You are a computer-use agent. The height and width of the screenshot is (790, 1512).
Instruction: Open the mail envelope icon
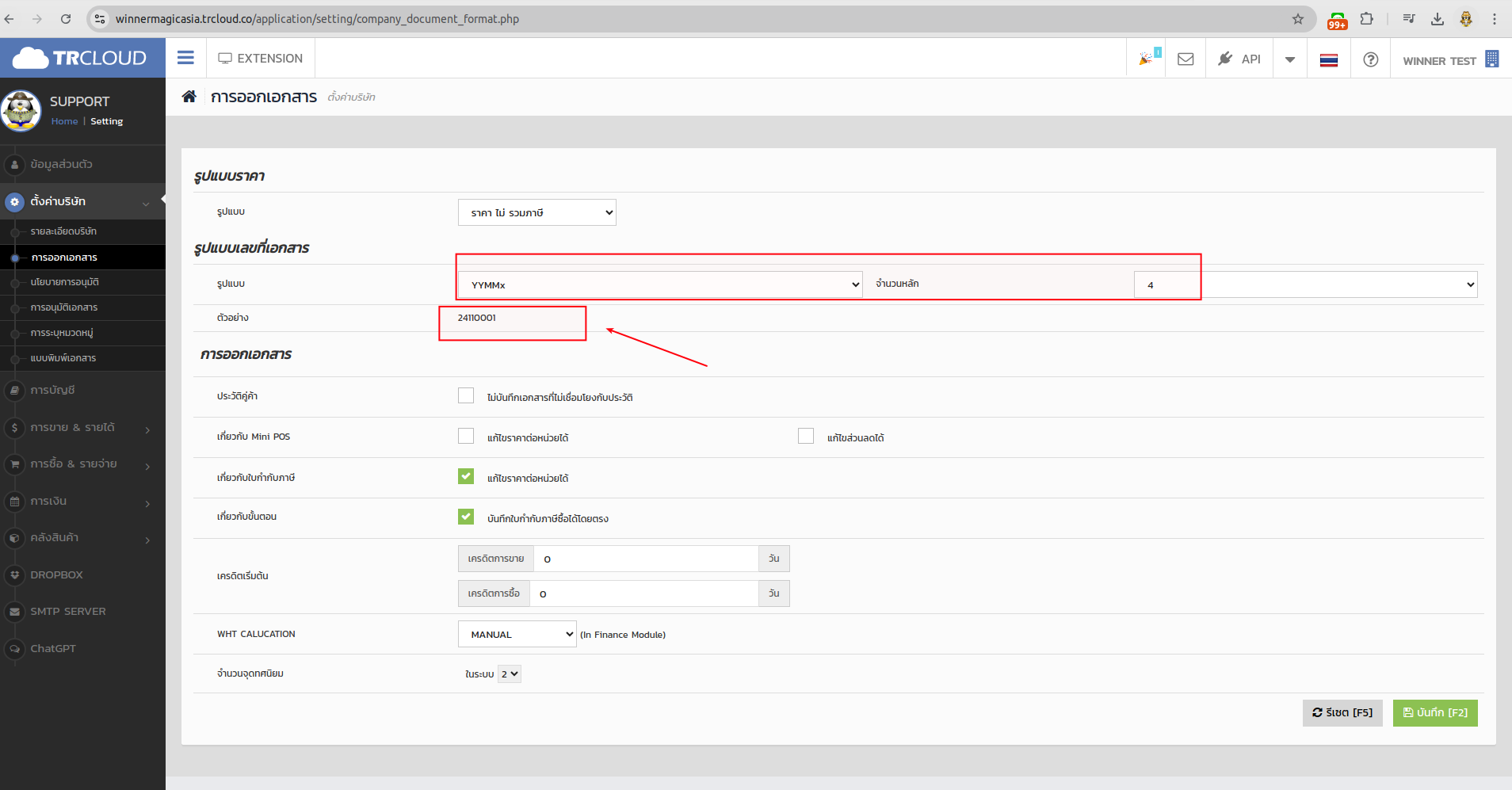click(x=1186, y=59)
